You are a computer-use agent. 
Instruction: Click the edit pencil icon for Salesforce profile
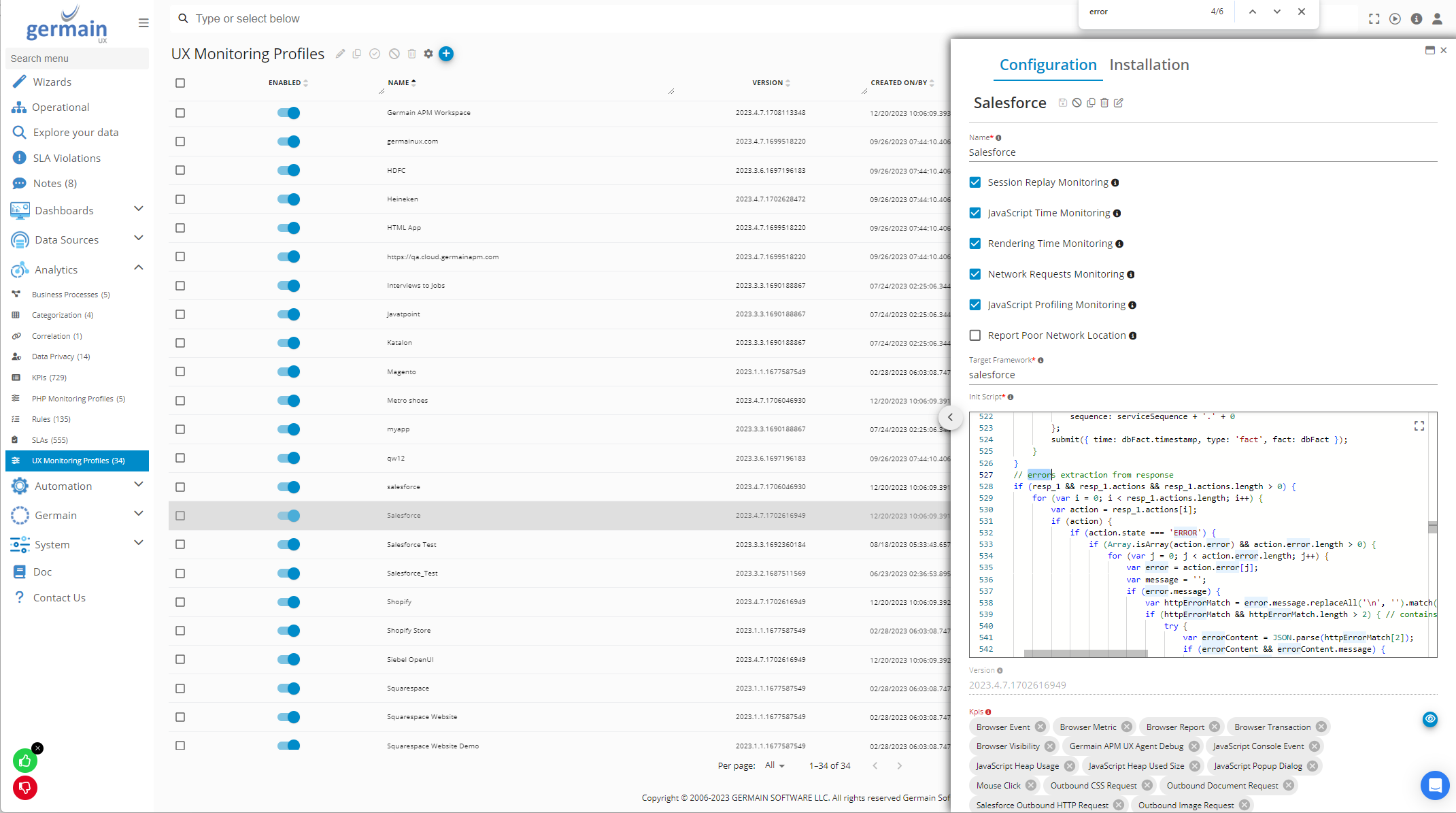pyautogui.click(x=1119, y=102)
